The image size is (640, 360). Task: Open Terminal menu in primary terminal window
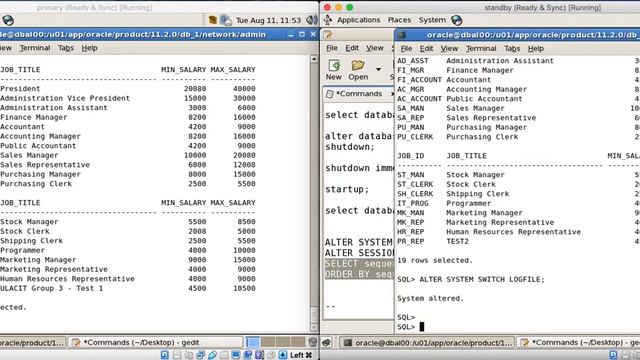click(35, 48)
